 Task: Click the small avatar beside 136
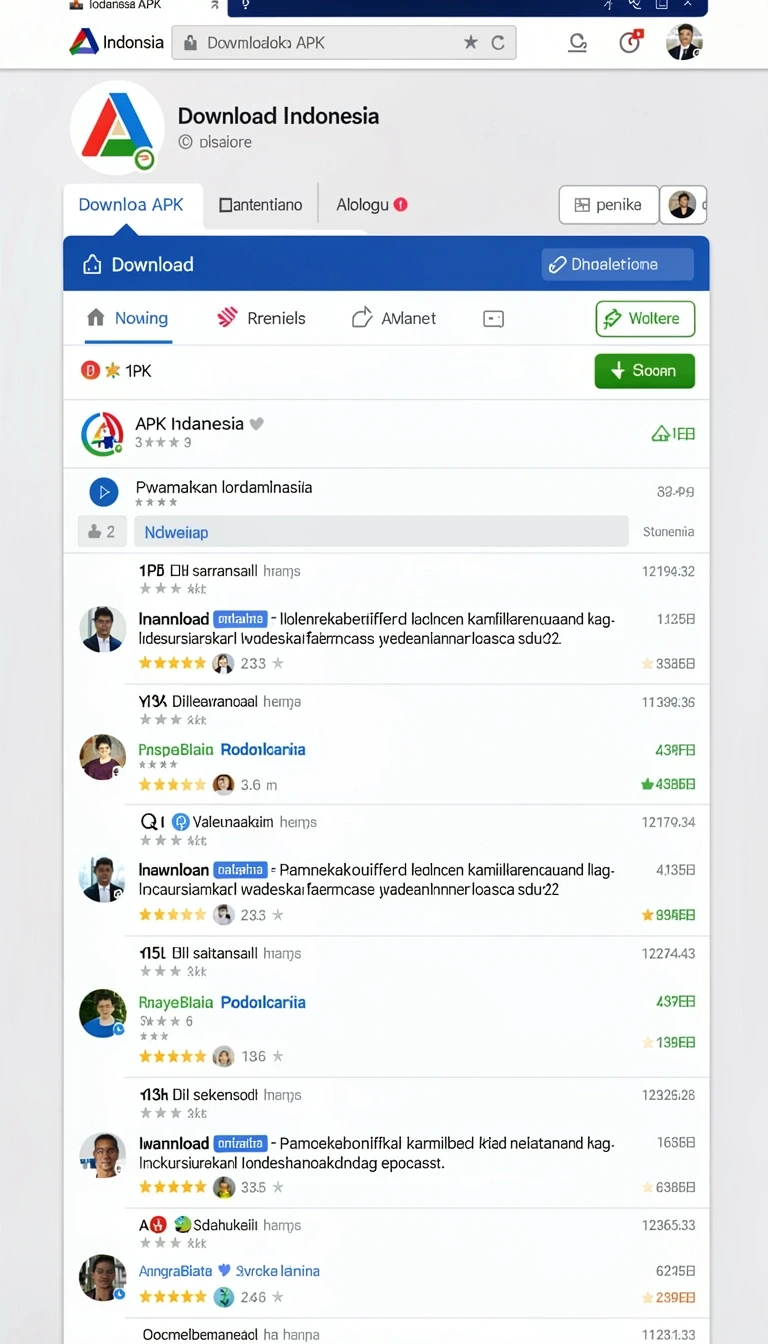tap(223, 1056)
